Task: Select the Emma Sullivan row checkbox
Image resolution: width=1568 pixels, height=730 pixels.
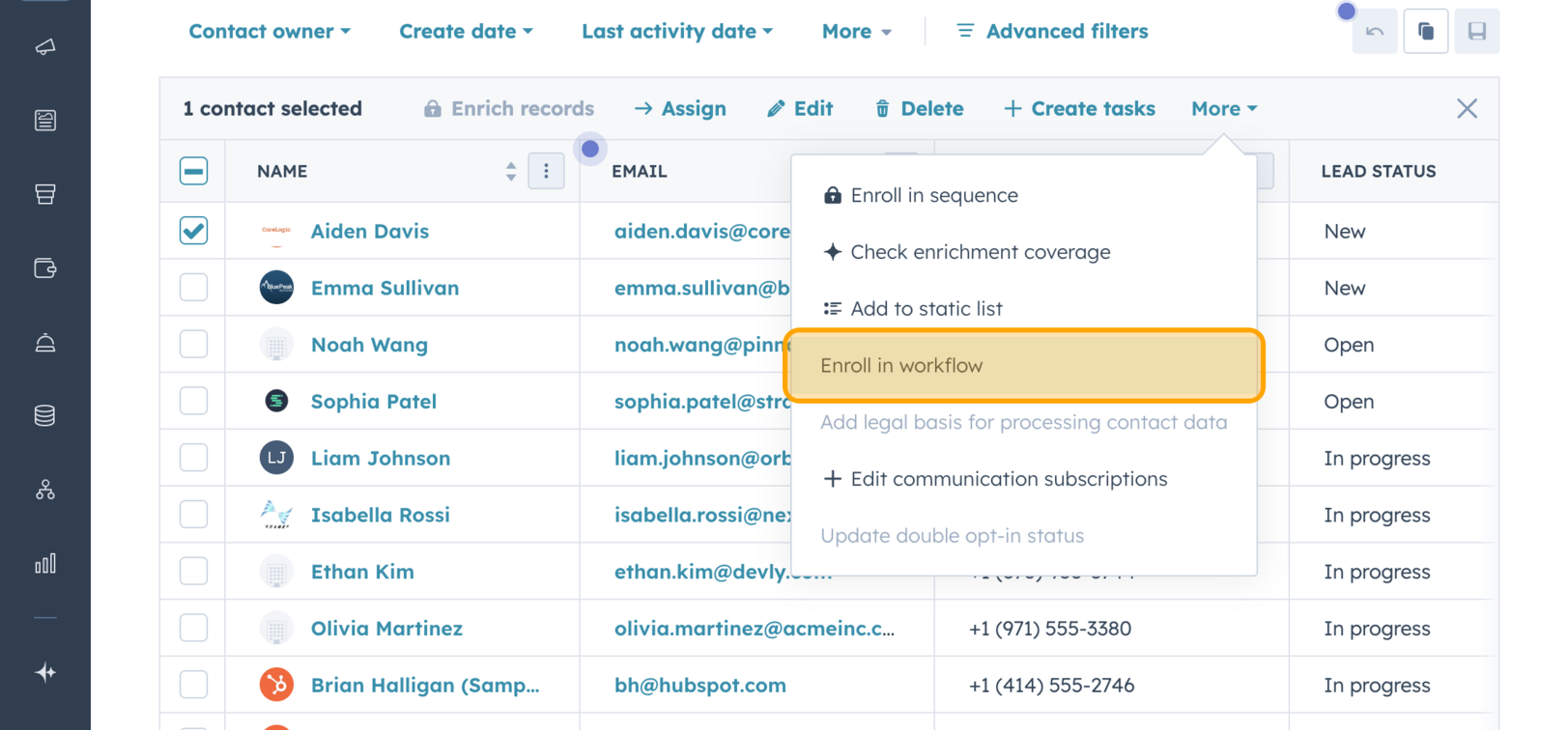Action: [x=193, y=288]
